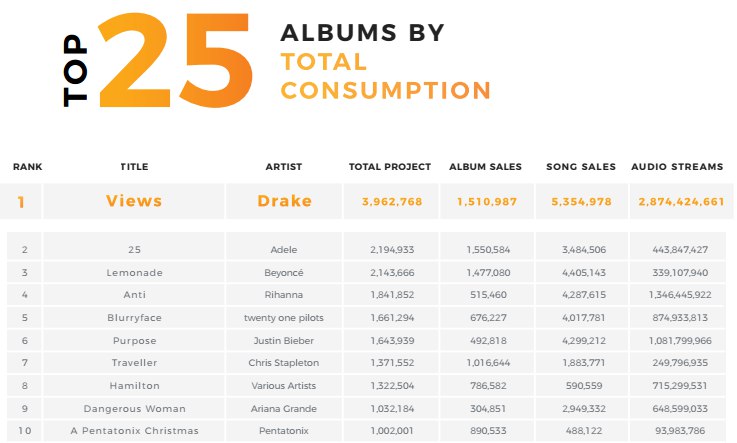Click the Drake artist cell
Screen dimensions: 737x443
pos(284,201)
